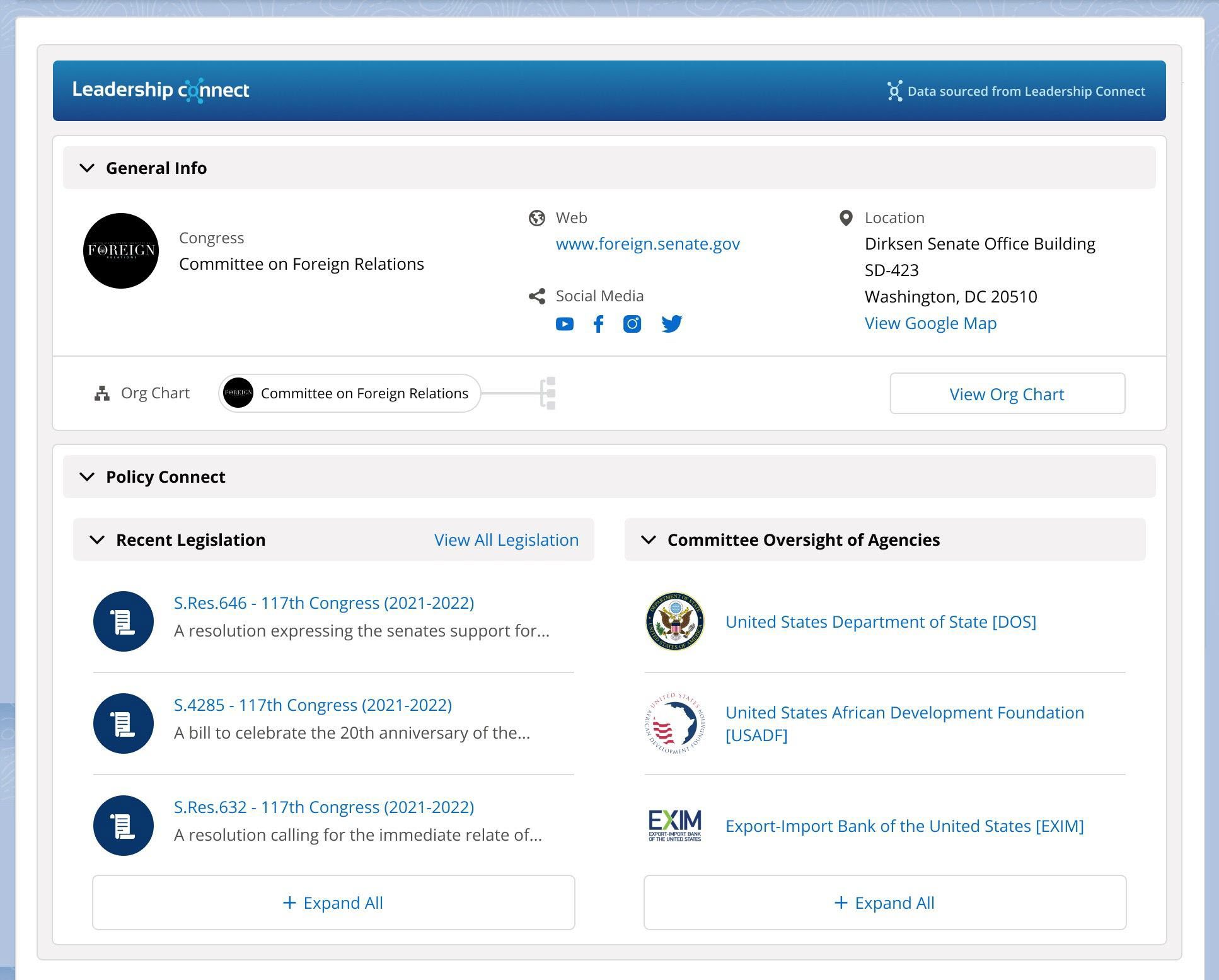Click the globe Web icon
The height and width of the screenshot is (980, 1219).
click(537, 218)
